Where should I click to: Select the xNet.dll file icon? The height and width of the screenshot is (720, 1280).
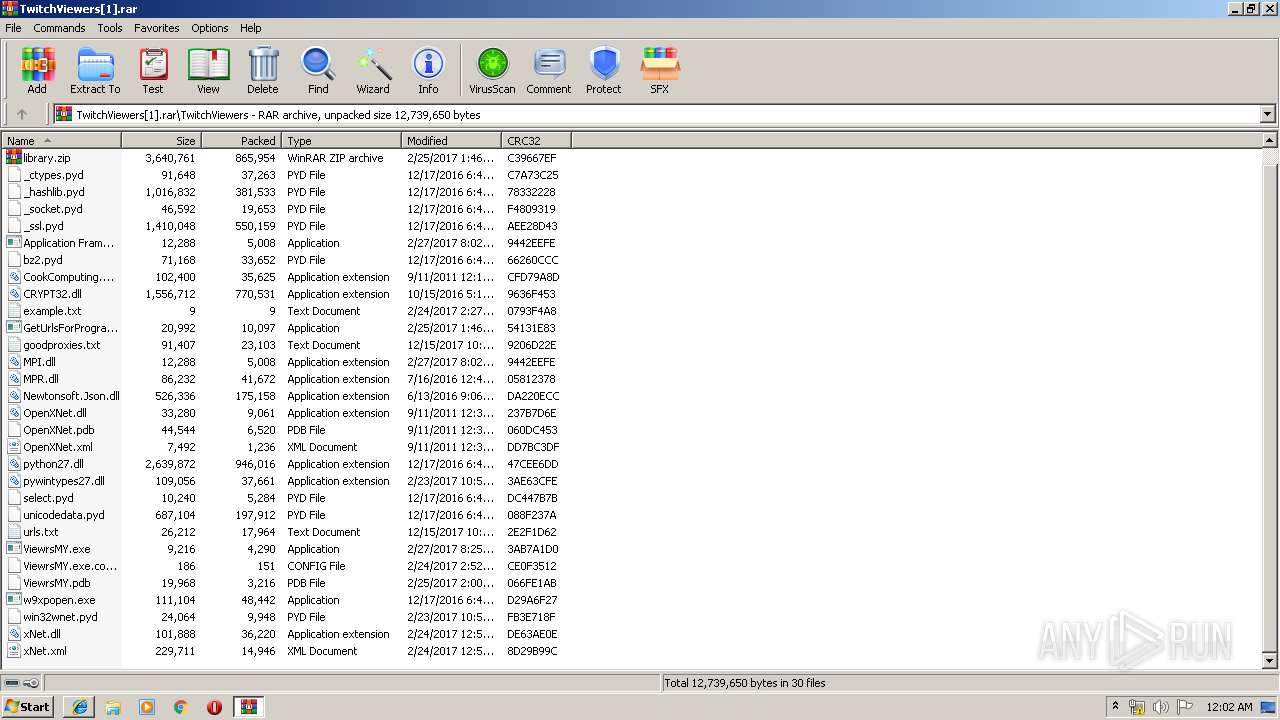point(14,634)
